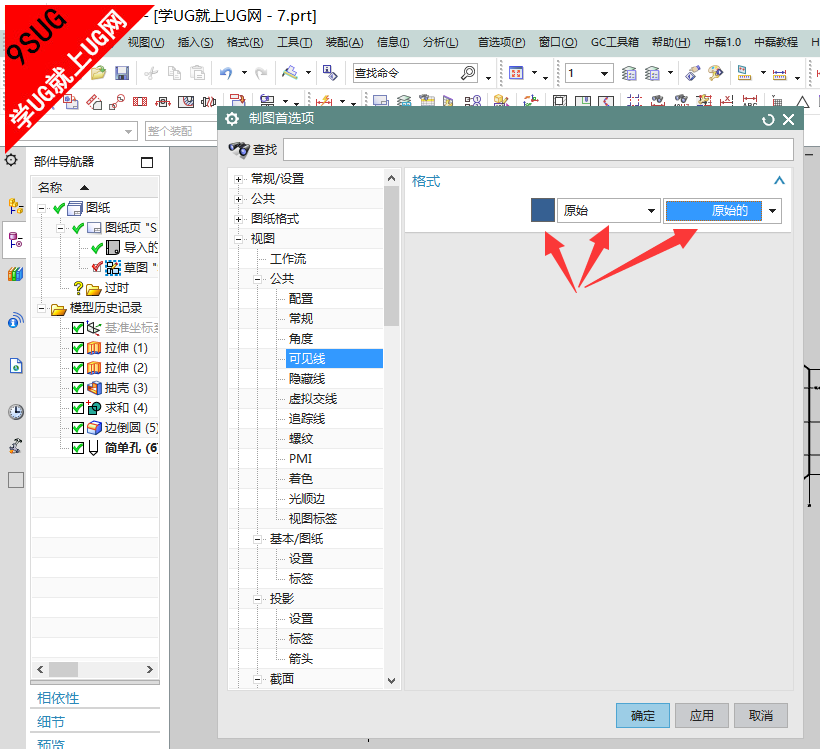Click the 应用 button
Screen dimensions: 820x749
[702, 716]
